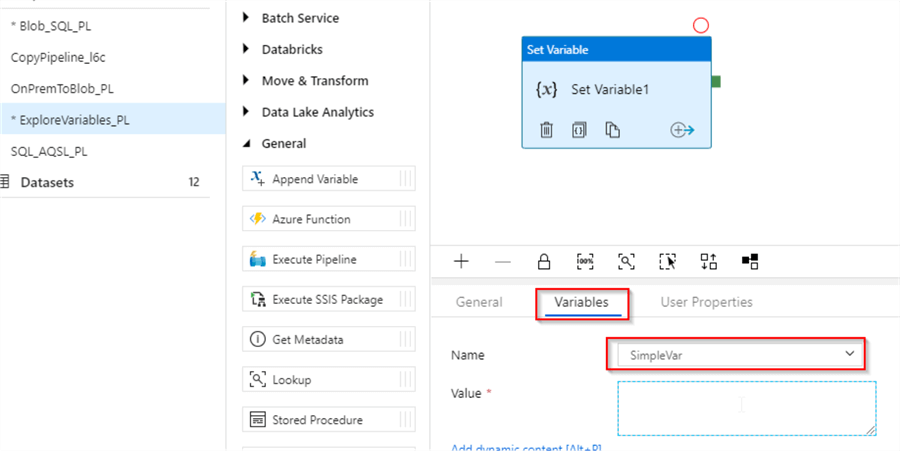Viewport: 900px width, 451px height.
Task: Reset canvas zoom to 100%
Action: (x=585, y=261)
